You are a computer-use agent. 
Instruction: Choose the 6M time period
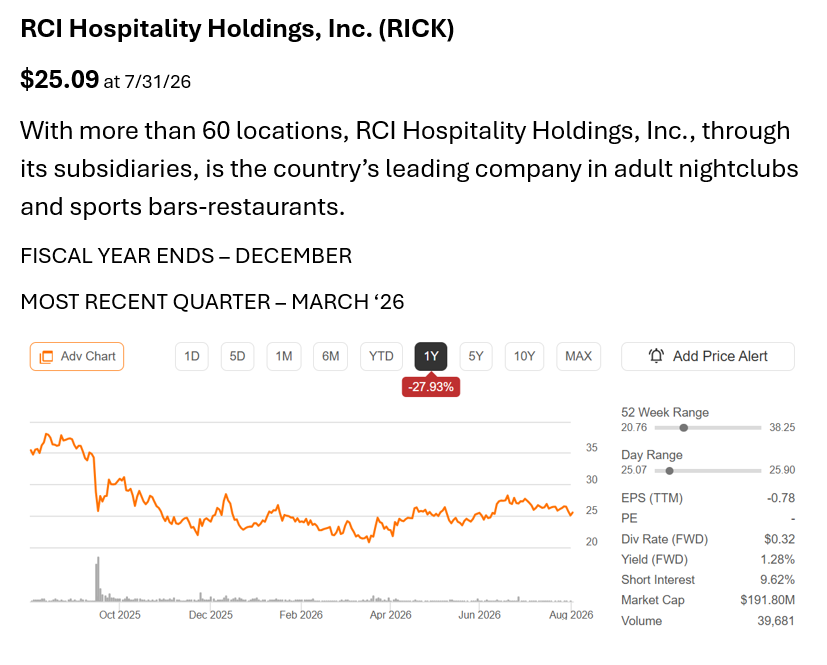(x=331, y=356)
